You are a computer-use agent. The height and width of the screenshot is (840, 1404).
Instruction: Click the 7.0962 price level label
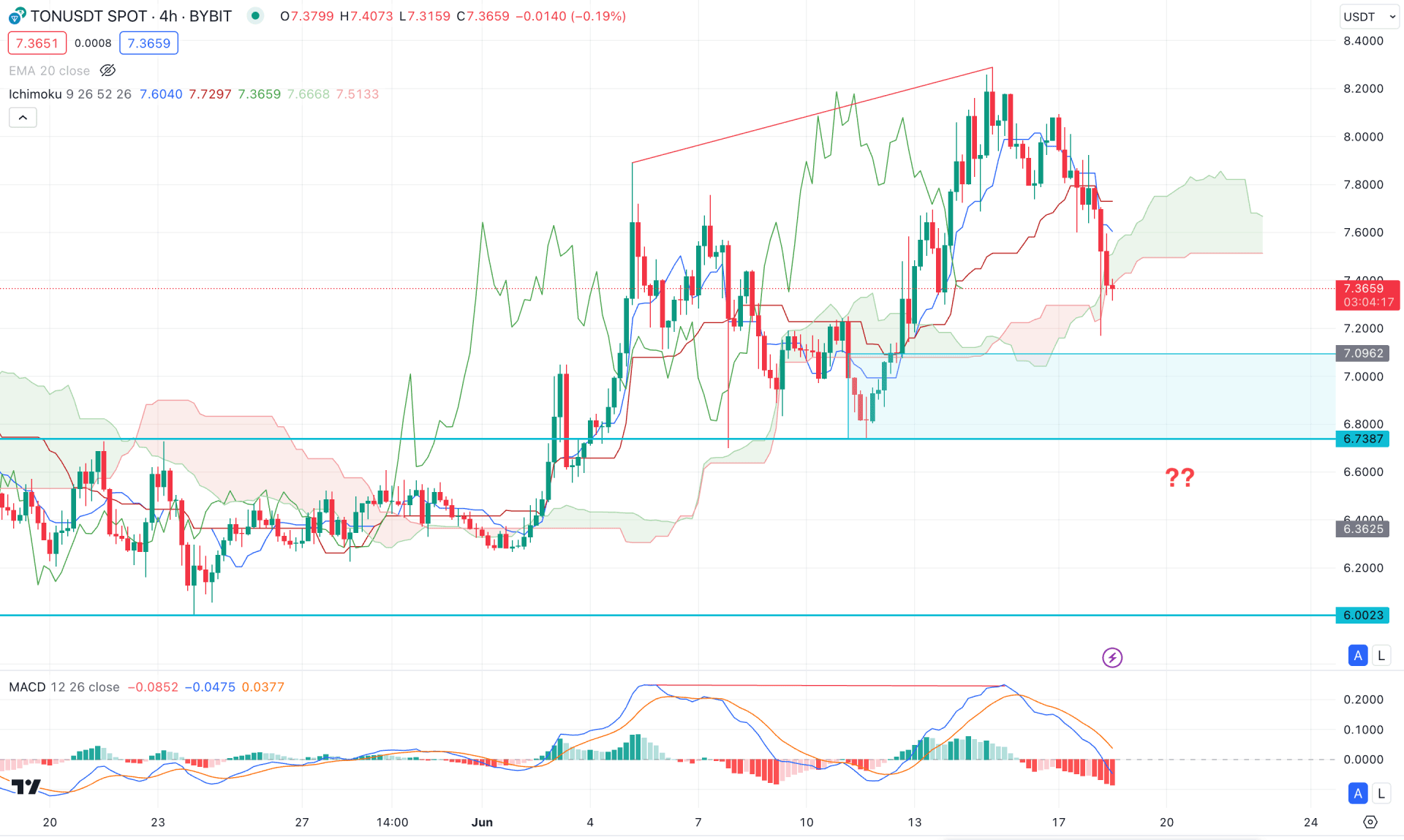tap(1363, 354)
